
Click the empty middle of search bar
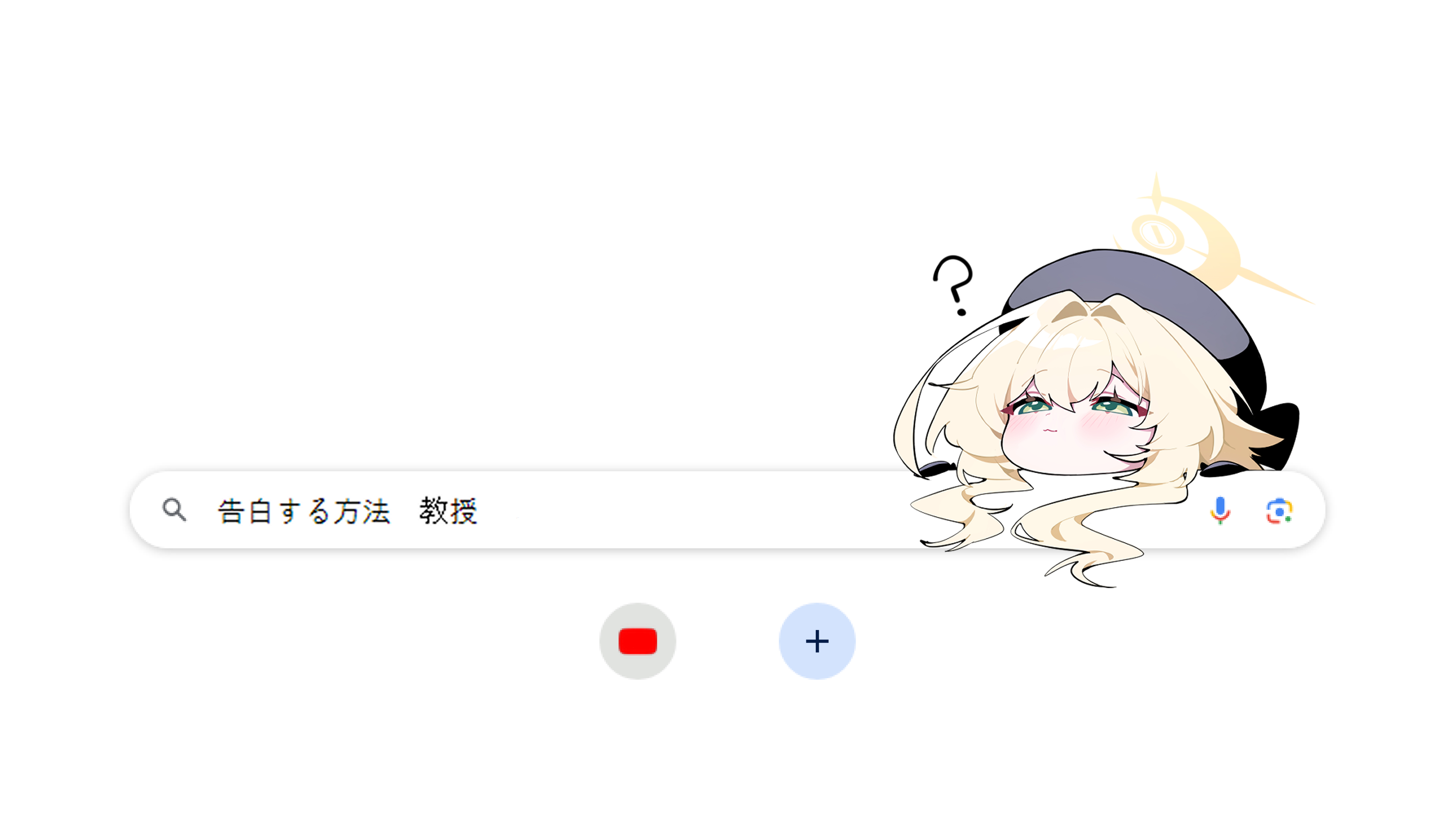[691, 510]
